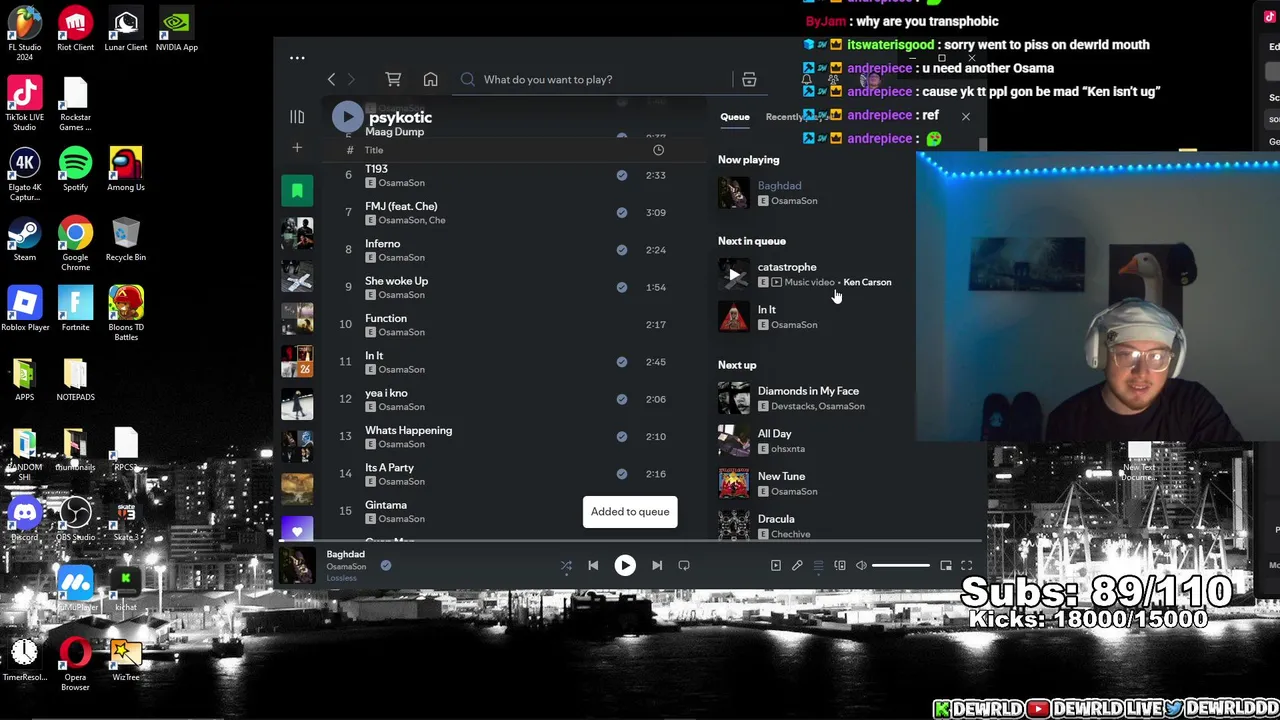This screenshot has width=1280, height=720.
Task: Open Devstacks artist link in queue
Action: tap(793, 406)
